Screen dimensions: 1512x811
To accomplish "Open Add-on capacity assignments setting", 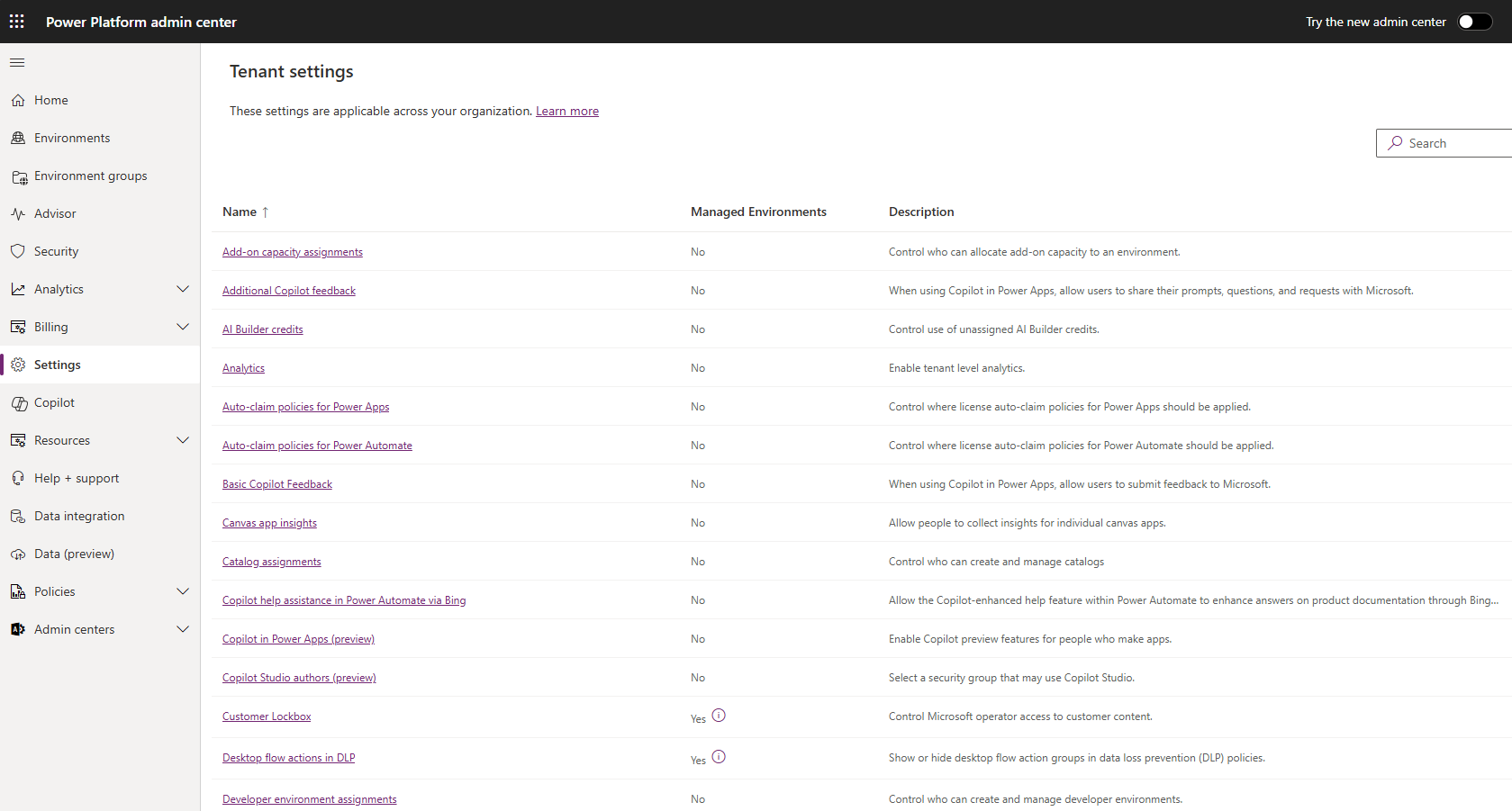I will point(293,252).
